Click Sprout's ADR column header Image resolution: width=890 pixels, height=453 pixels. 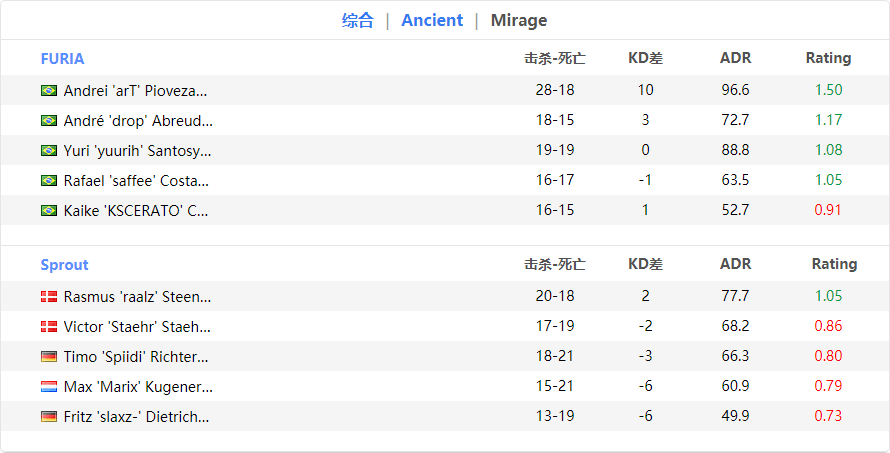pyautogui.click(x=735, y=264)
